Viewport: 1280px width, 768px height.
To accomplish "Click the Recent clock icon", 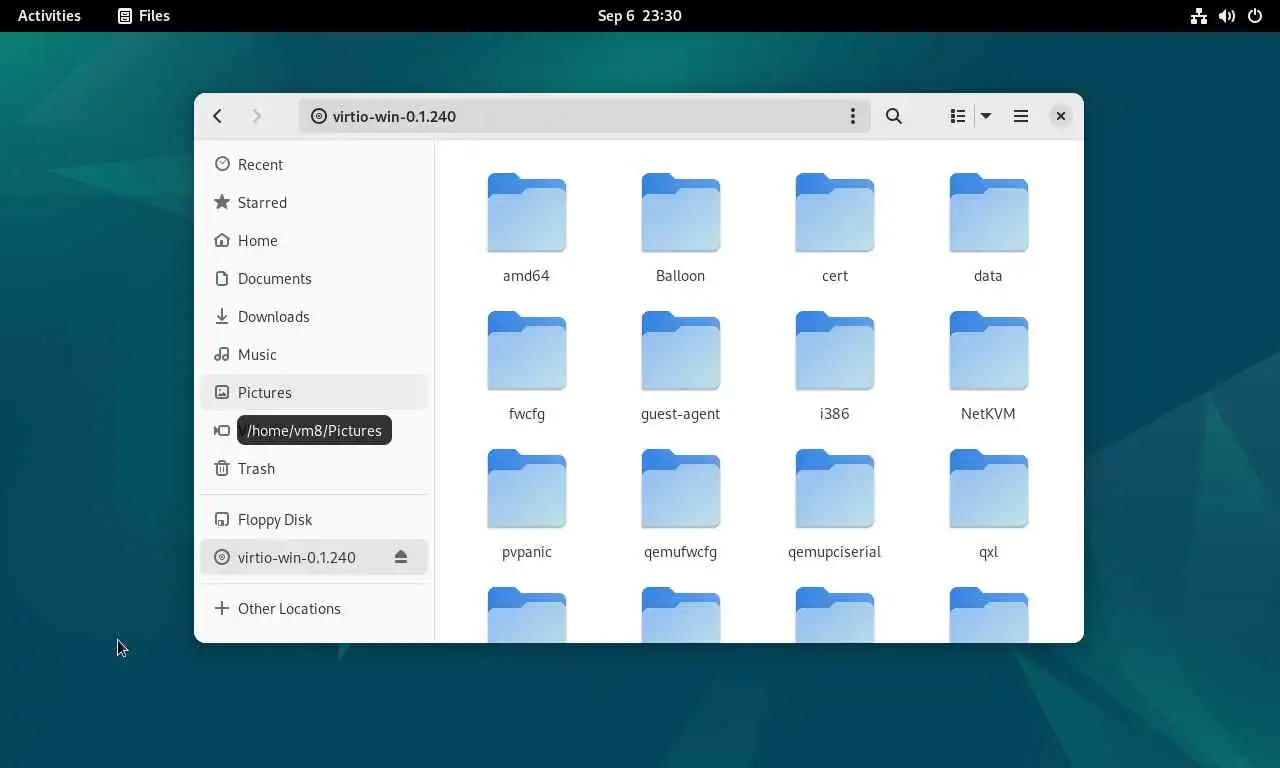I will [222, 164].
